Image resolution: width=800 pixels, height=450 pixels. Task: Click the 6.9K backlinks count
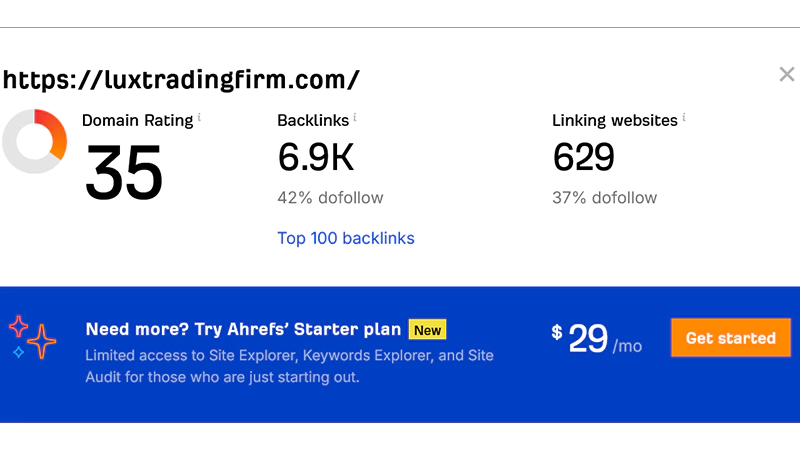[x=315, y=157]
